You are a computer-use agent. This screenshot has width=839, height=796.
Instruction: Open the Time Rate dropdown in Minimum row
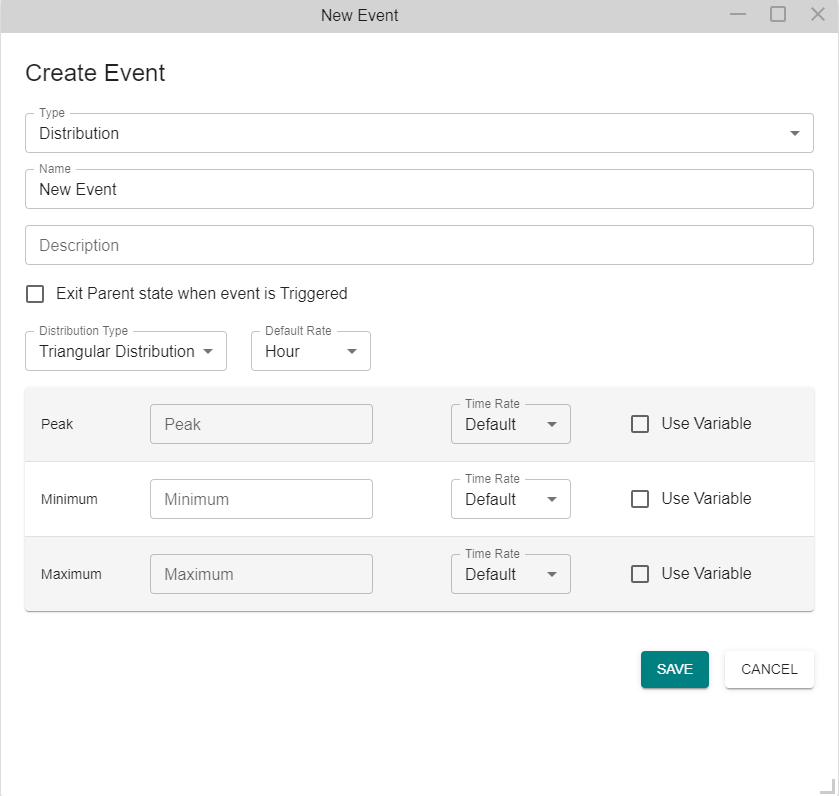pyautogui.click(x=510, y=499)
